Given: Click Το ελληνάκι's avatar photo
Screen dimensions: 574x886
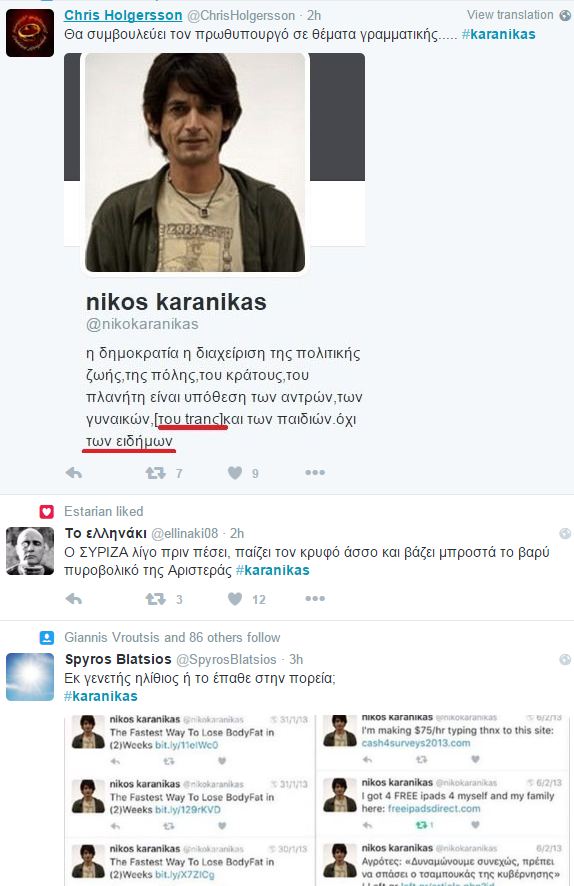Looking at the screenshot, I should (30, 551).
